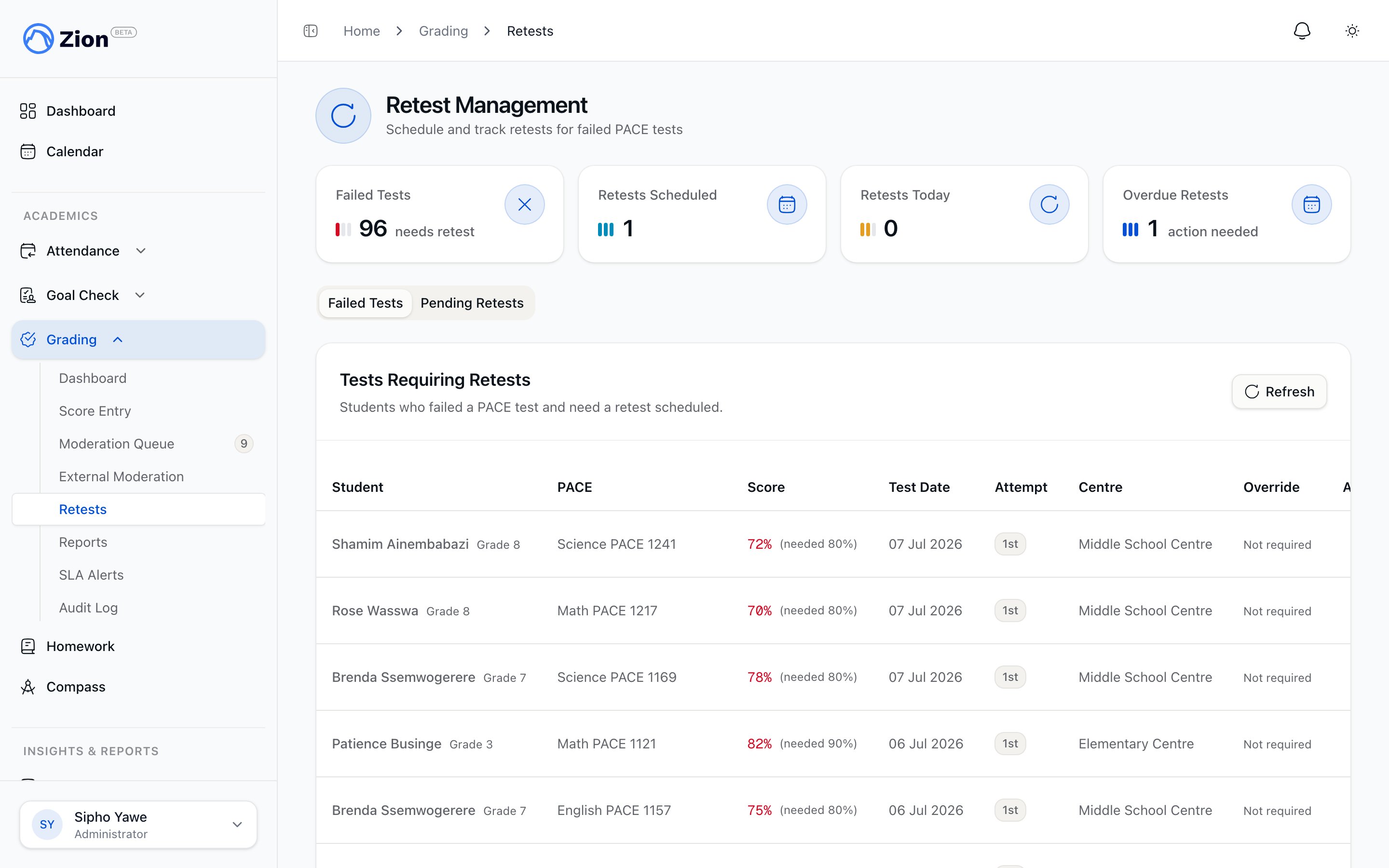Click the 82% score value
Viewport: 1389px width, 868px height.
759,744
